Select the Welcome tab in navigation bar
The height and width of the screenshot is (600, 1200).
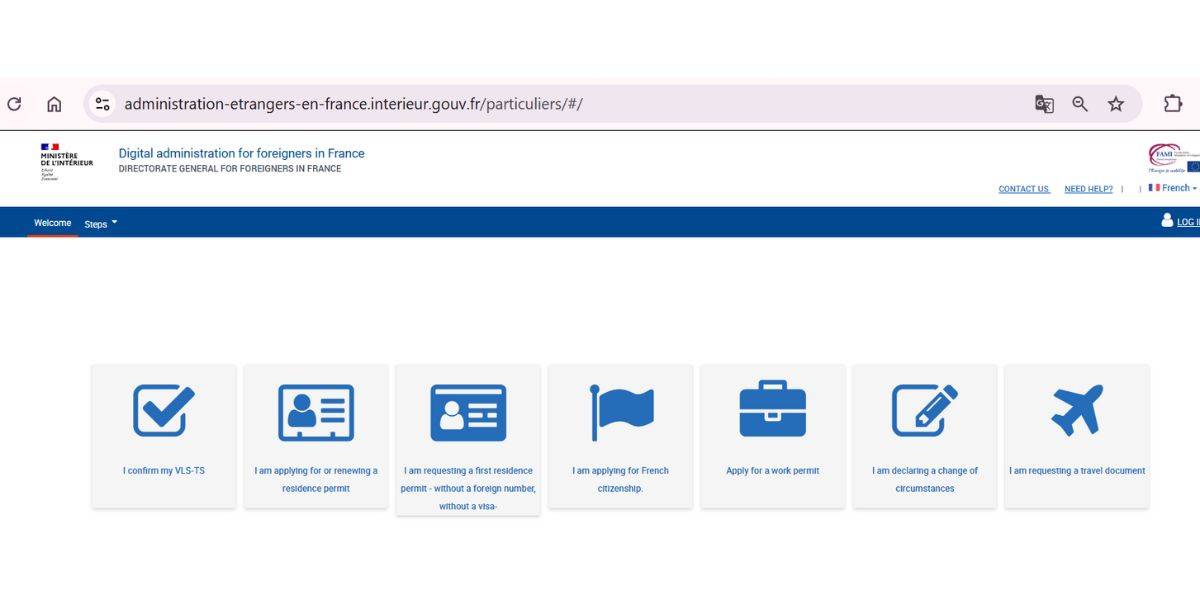52,223
